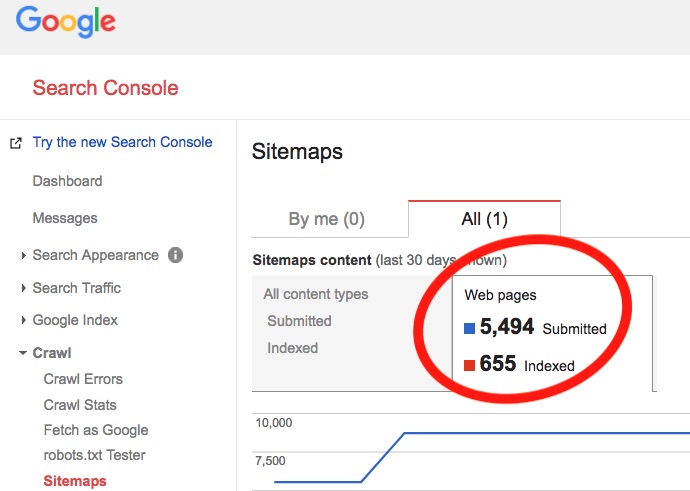The width and height of the screenshot is (690, 491).
Task: Select the All content types panel
Action: pos(352,333)
